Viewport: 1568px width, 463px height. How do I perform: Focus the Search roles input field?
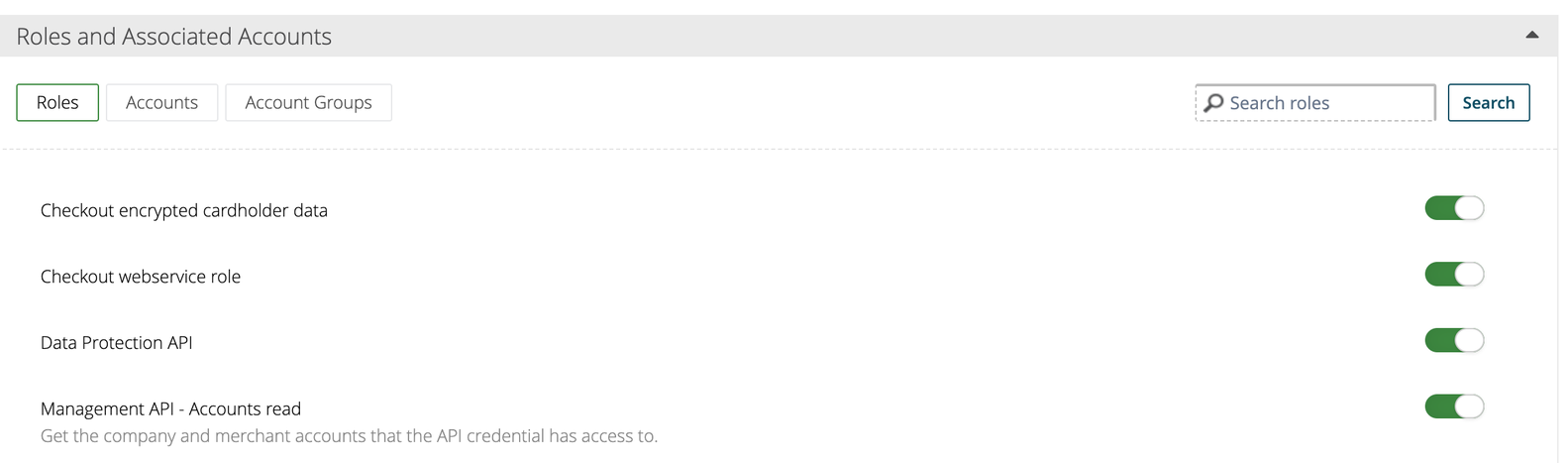[x=1315, y=102]
